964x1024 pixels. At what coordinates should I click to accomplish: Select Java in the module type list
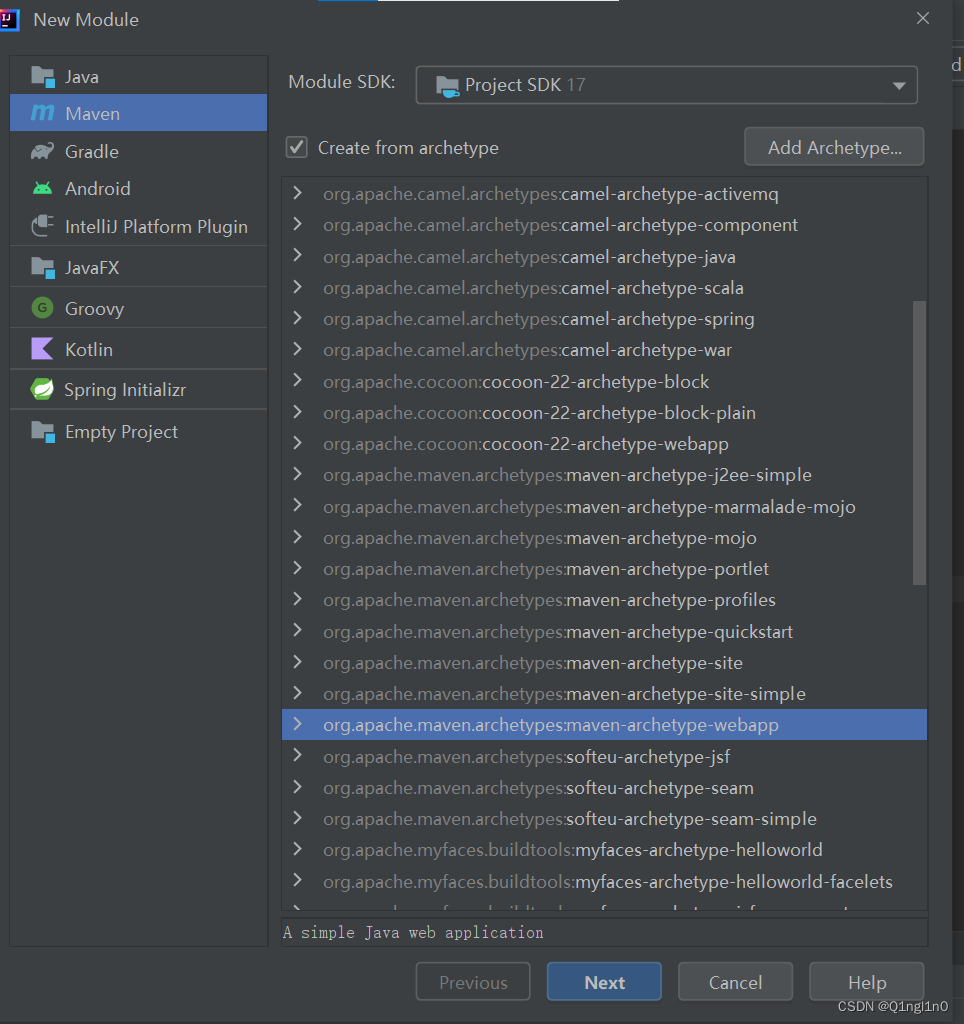(x=138, y=76)
